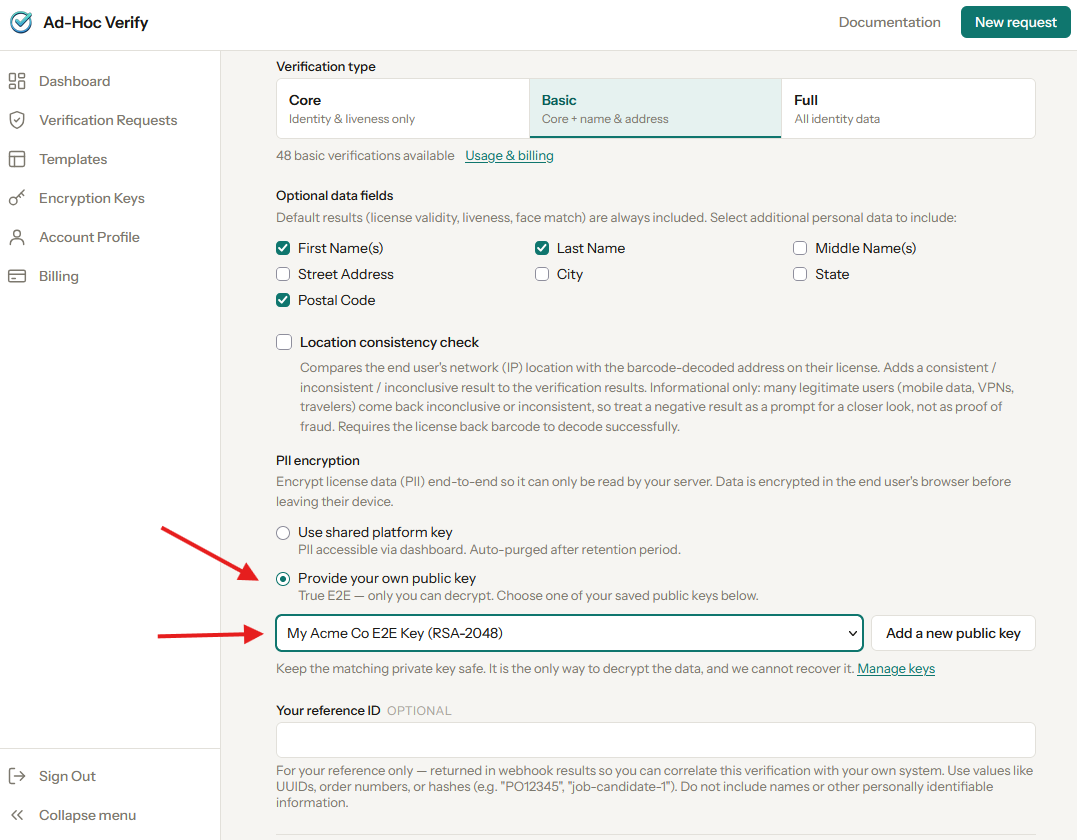Tick the City checkbox
The image size is (1077, 840).
coord(542,274)
